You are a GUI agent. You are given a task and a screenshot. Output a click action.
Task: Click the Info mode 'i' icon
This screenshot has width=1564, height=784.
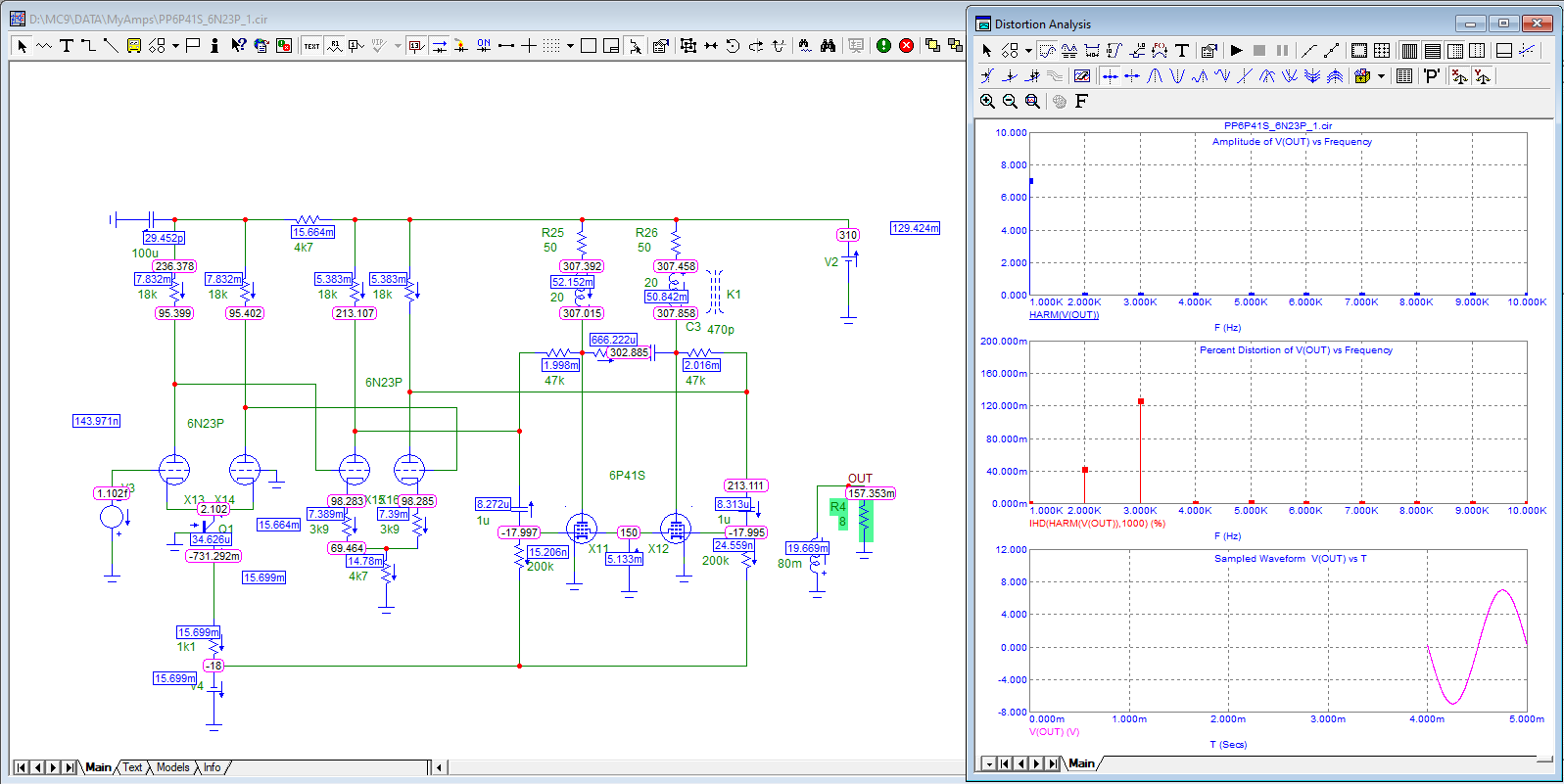tap(214, 46)
